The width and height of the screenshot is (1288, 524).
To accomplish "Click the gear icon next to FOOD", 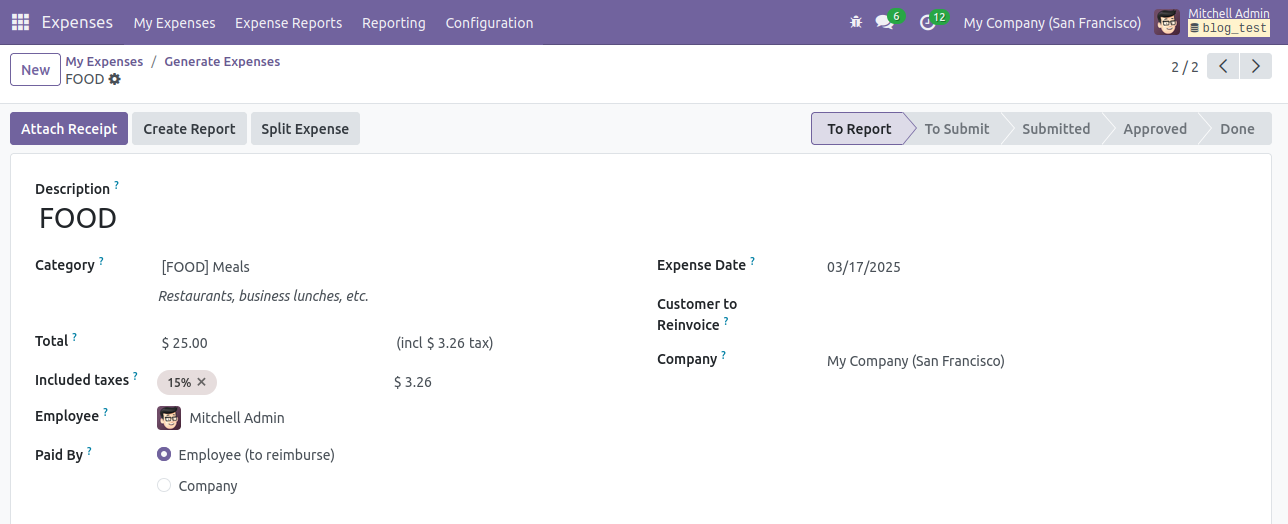I will [x=114, y=79].
